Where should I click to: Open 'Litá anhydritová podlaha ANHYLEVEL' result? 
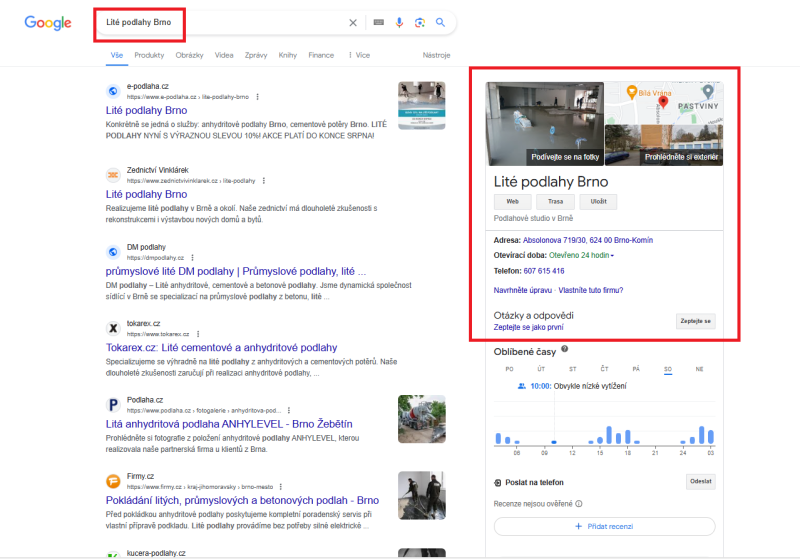pos(229,424)
